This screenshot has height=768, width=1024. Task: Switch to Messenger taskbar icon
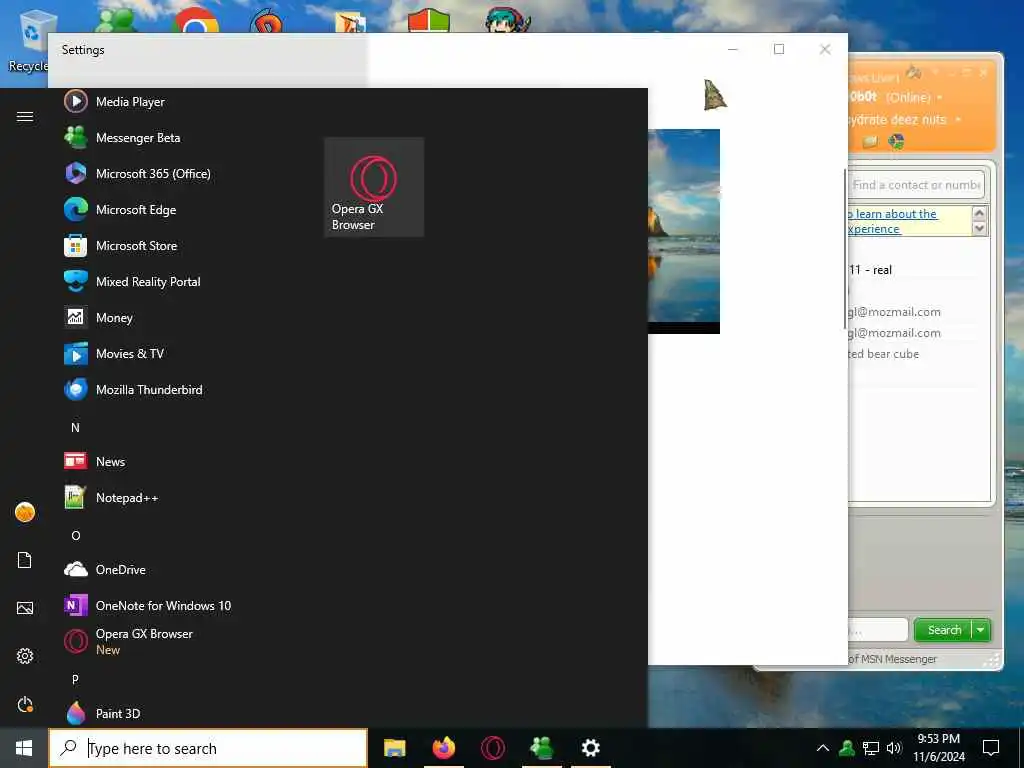pos(542,748)
